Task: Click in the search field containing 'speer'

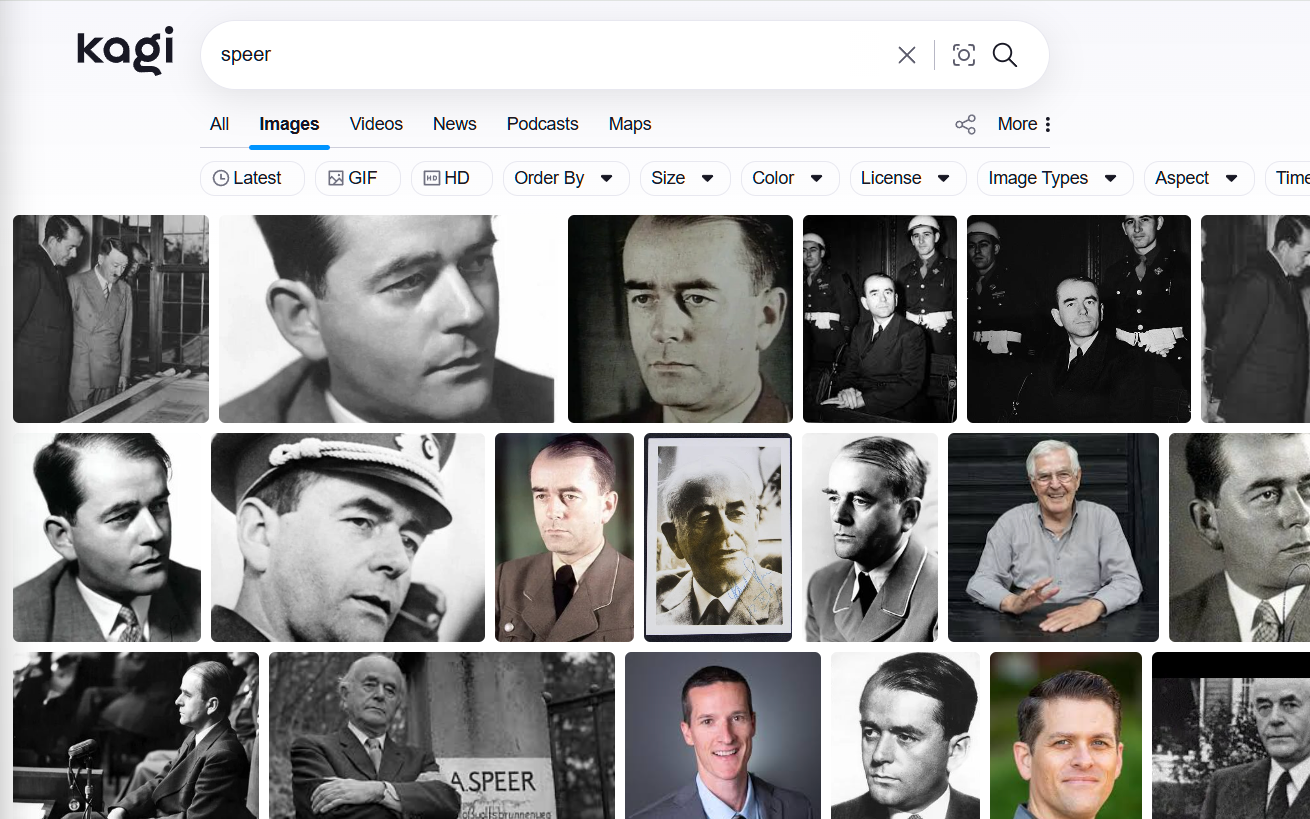Action: 540,55
